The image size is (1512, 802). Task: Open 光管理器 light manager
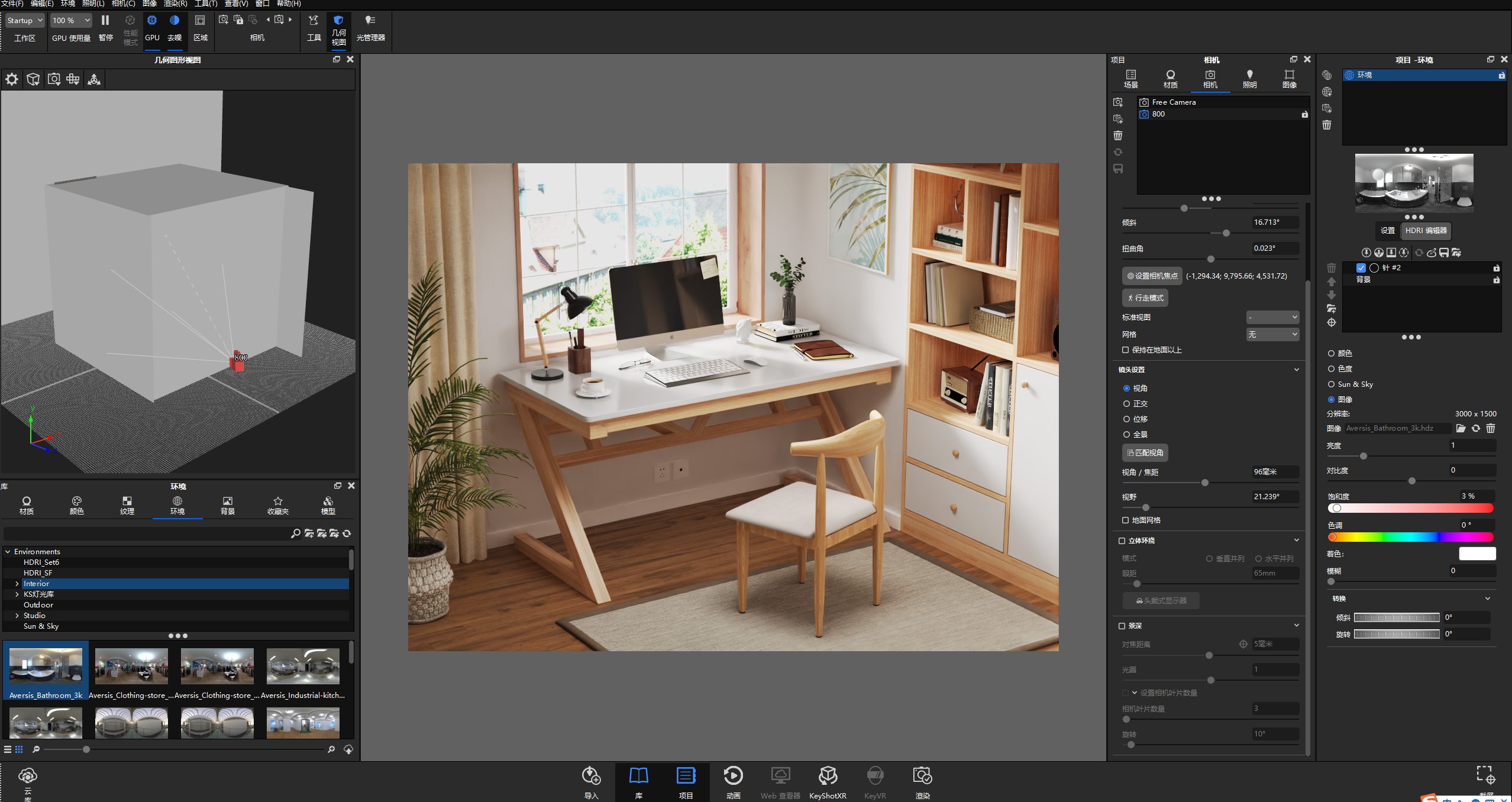tap(370, 28)
